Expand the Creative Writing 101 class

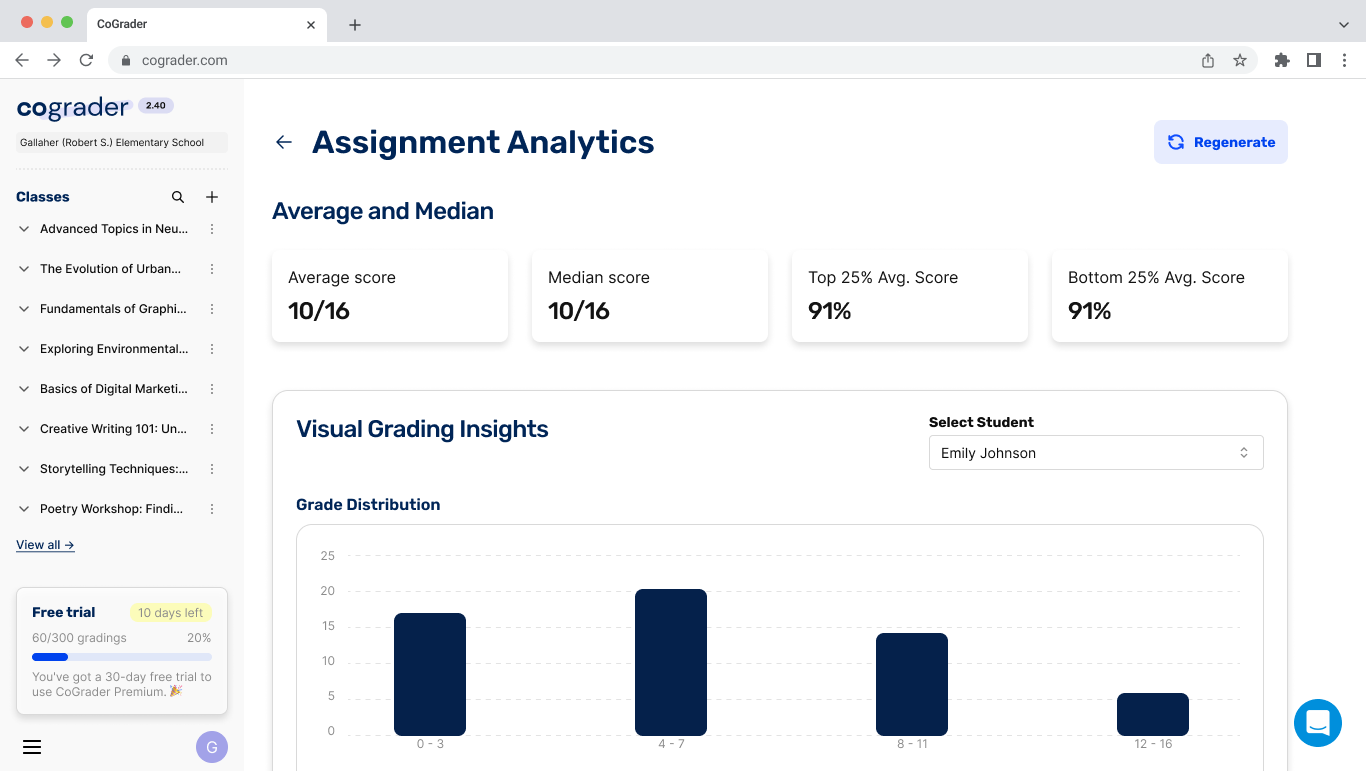pyautogui.click(x=24, y=429)
